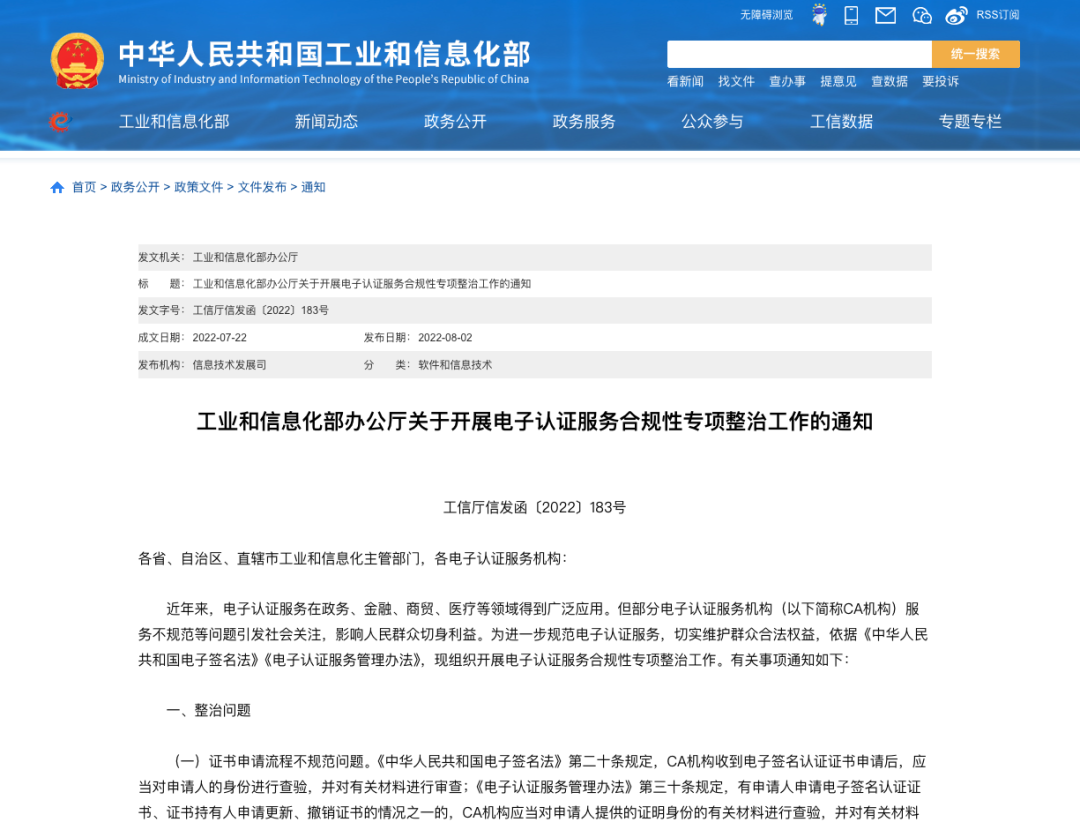Go to 政务公开 breadcrumb link
Screen dimensions: 1080x822
tap(135, 187)
